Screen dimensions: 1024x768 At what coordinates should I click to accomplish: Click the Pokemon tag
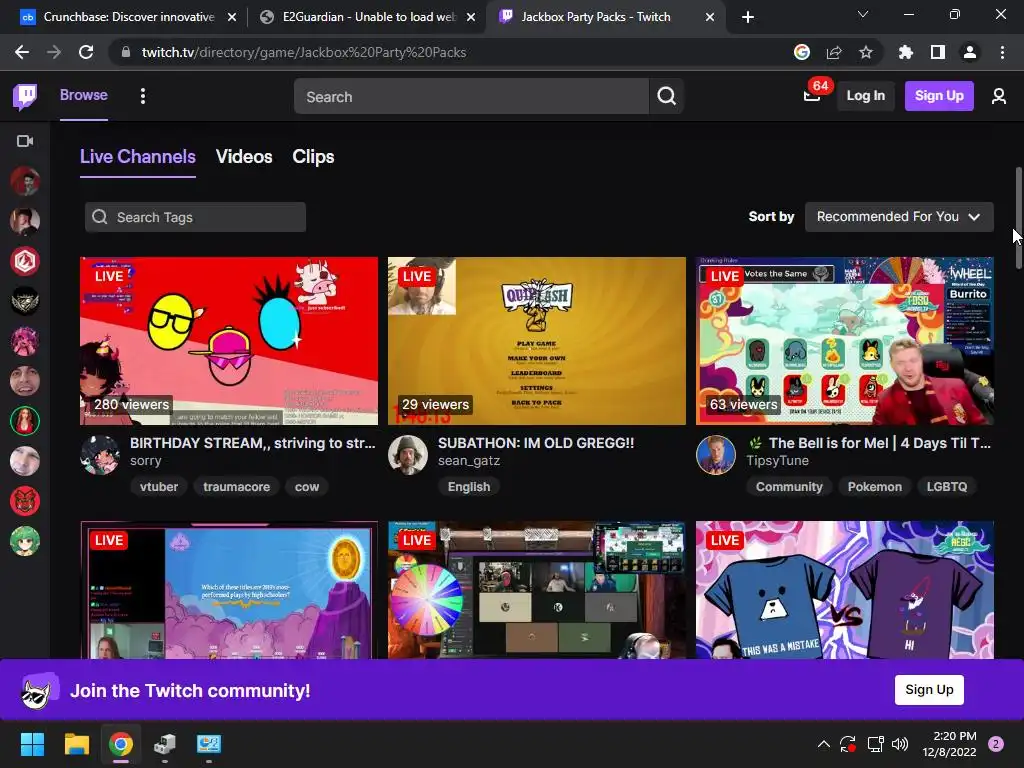(874, 487)
